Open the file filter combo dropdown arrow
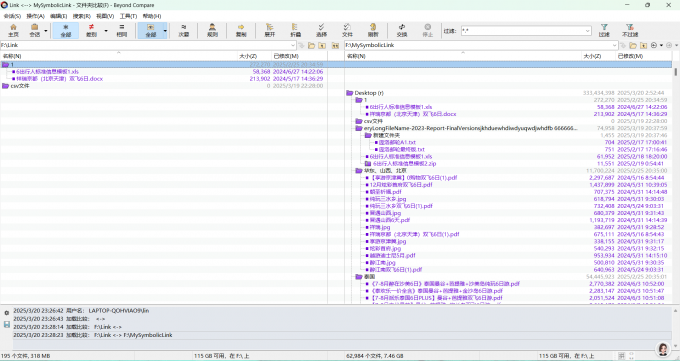This screenshot has height=361, width=680. click(x=588, y=31)
